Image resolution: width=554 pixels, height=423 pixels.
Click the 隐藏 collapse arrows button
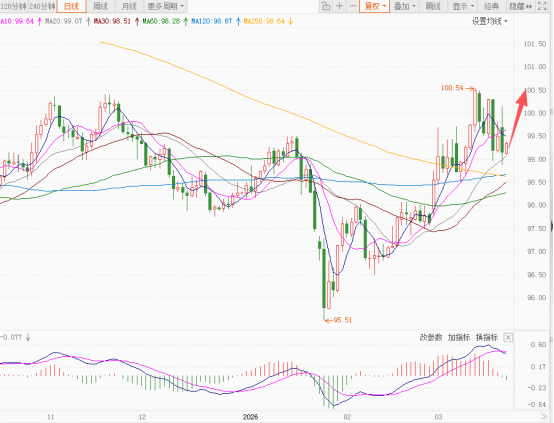click(520, 6)
